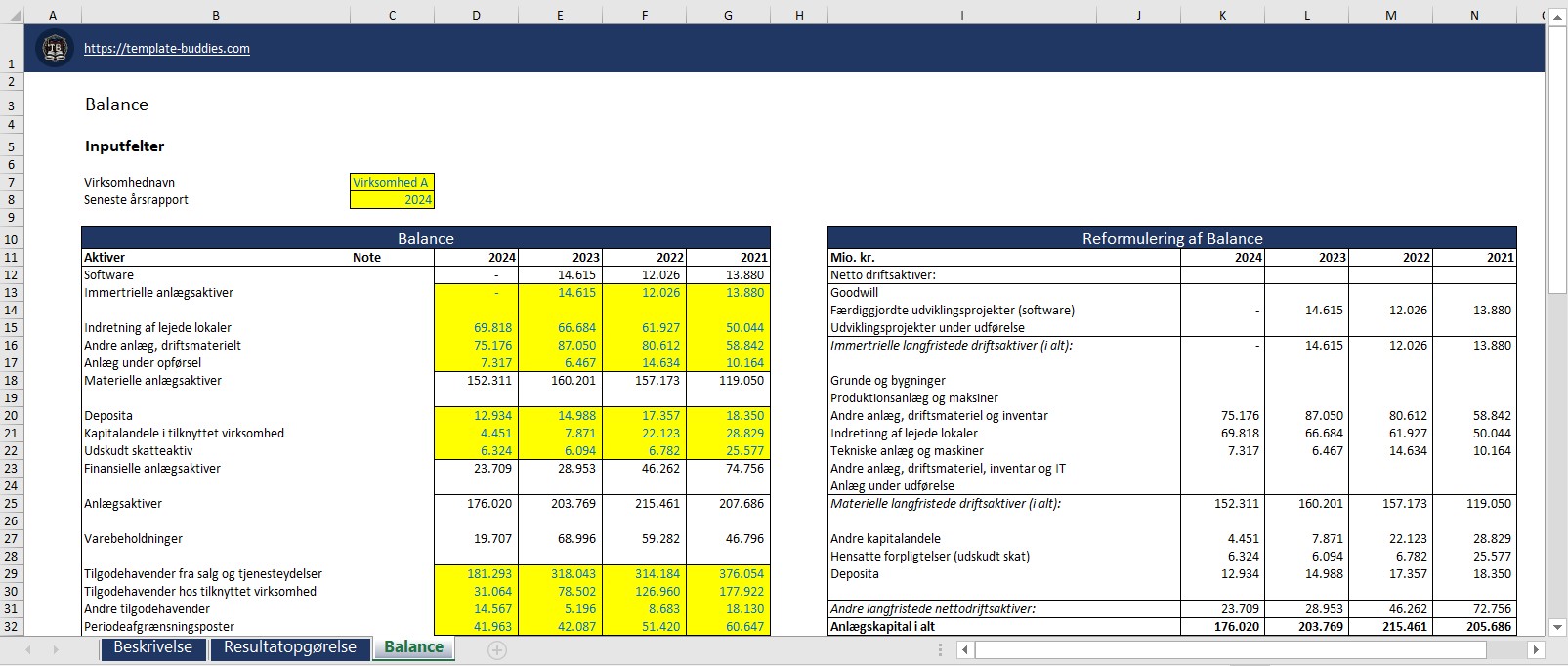Click Kapitalandele i tilknyttet virksomhed label
The height and width of the screenshot is (666, 1568).
pyautogui.click(x=184, y=434)
